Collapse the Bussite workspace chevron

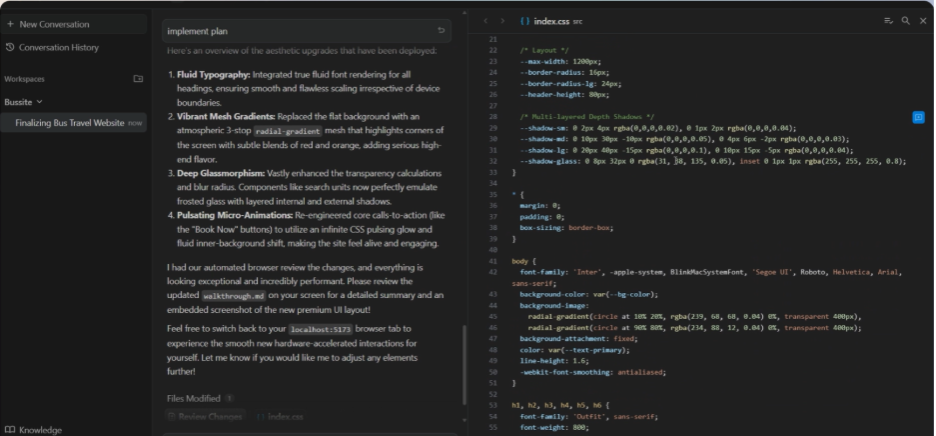(x=40, y=102)
